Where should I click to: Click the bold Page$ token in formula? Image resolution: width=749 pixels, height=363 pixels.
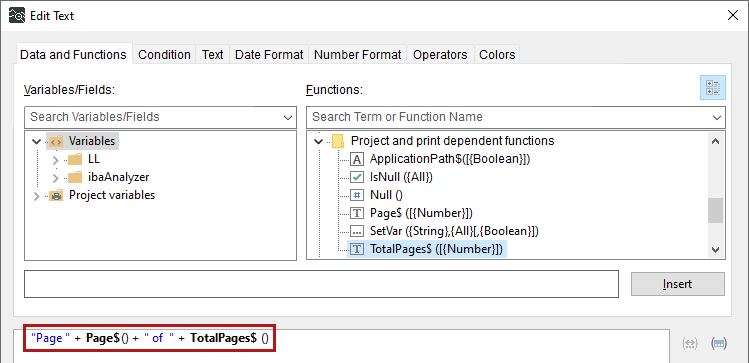pyautogui.click(x=102, y=339)
